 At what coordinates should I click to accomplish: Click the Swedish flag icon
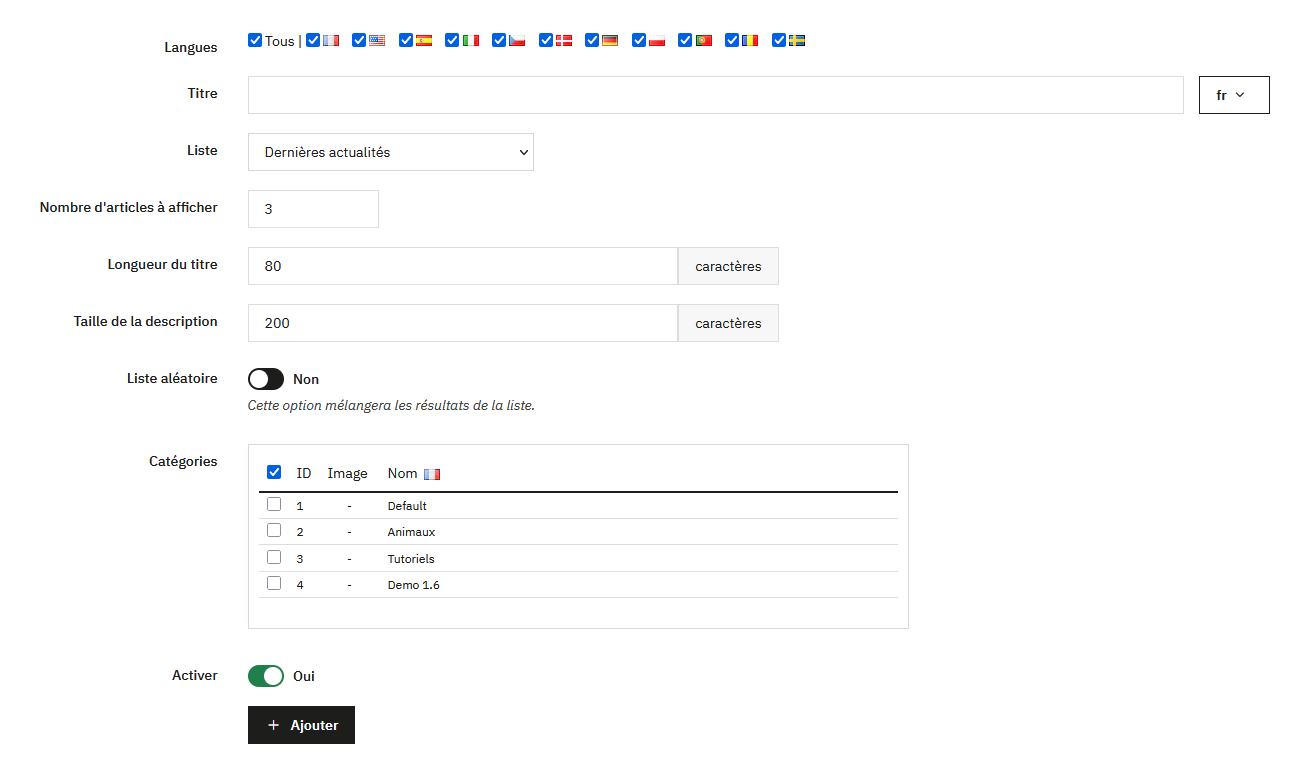(797, 41)
